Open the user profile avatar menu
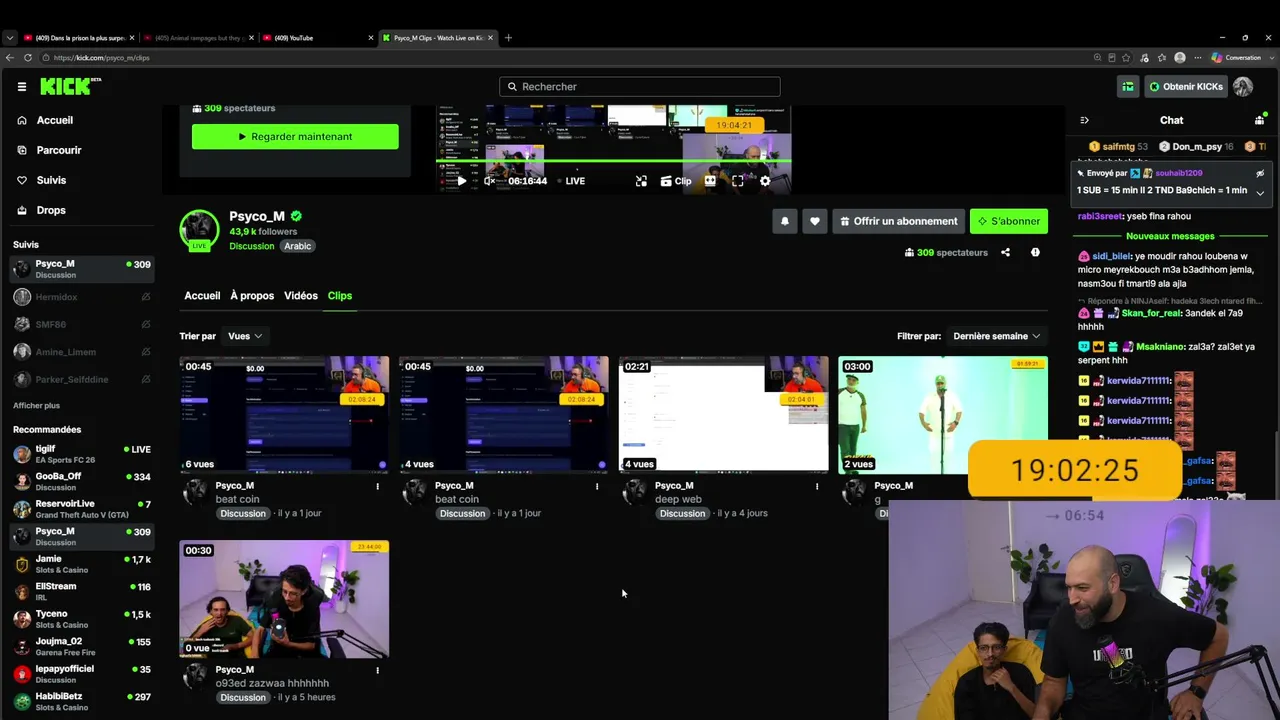1280x720 pixels. pos(1243,87)
